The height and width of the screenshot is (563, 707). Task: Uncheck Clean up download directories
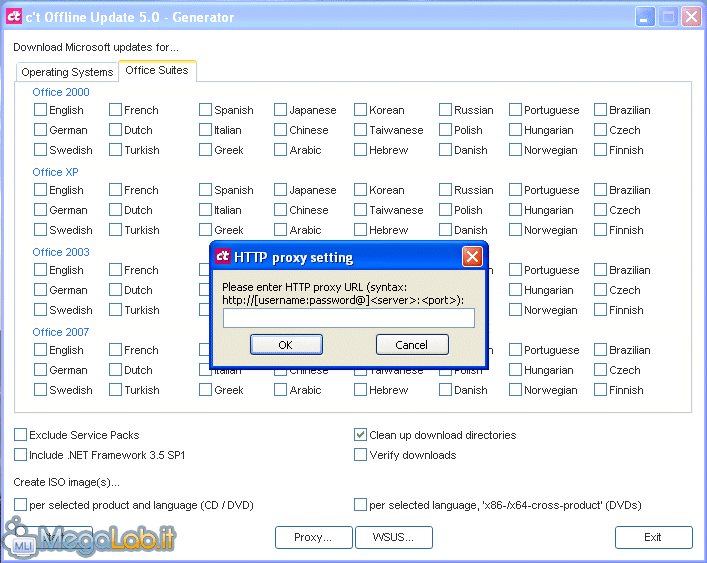(360, 435)
